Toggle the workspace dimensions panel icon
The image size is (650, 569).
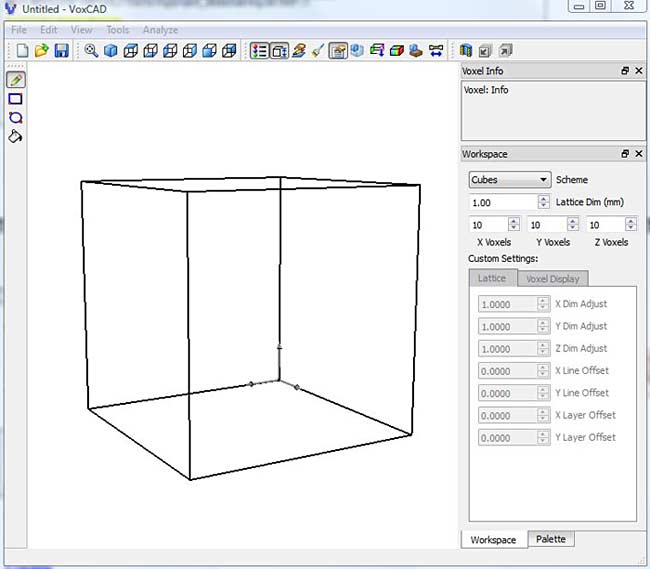[x=279, y=51]
